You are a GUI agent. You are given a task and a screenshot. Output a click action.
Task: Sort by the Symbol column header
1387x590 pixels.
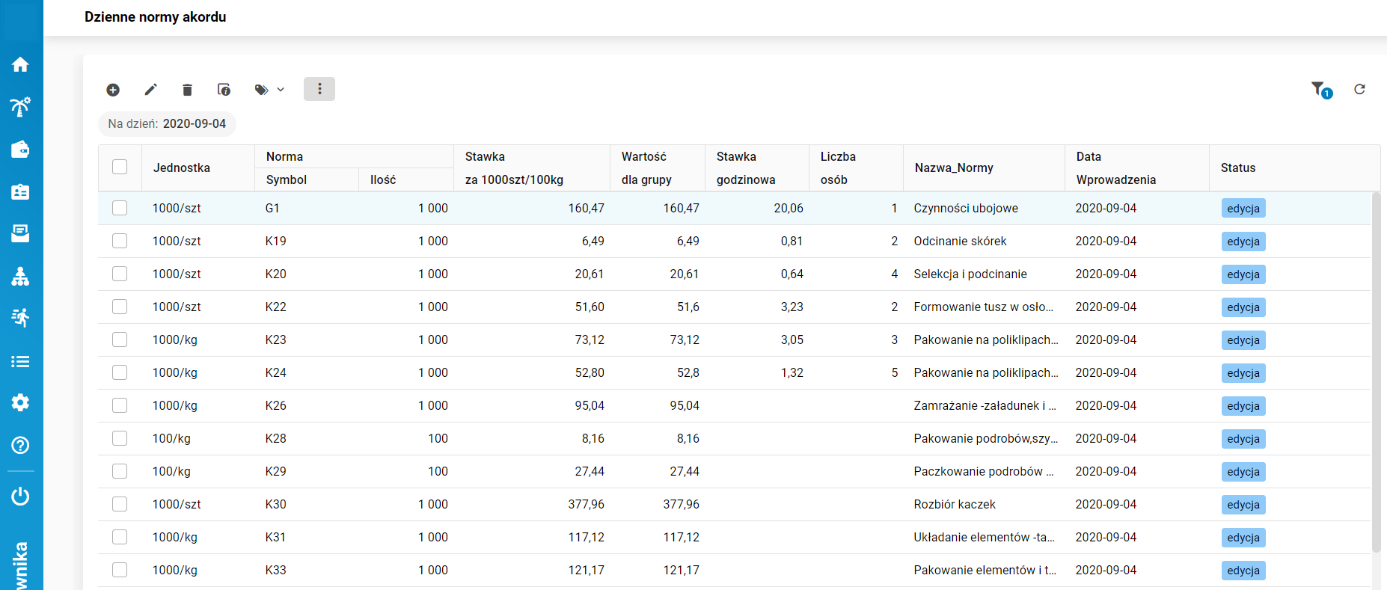[x=286, y=180]
